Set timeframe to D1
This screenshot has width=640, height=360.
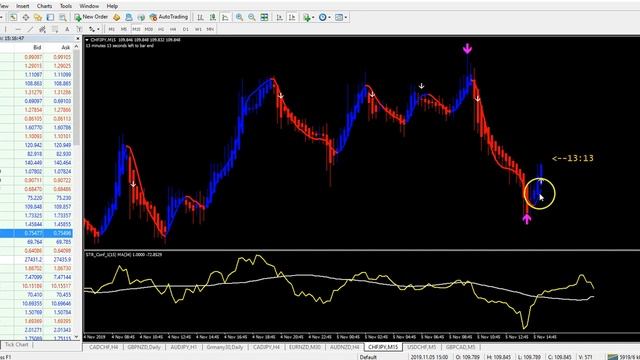click(186, 29)
